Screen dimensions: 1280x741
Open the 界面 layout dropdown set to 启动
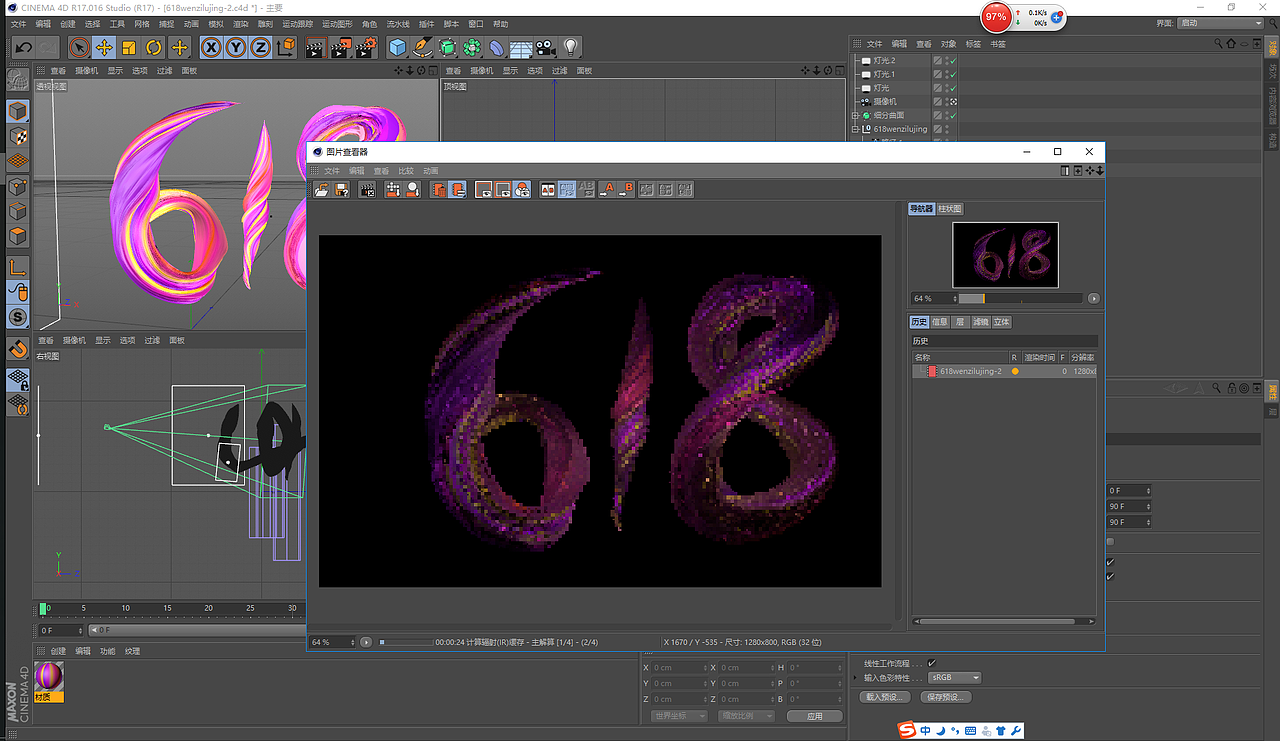[x=1220, y=23]
